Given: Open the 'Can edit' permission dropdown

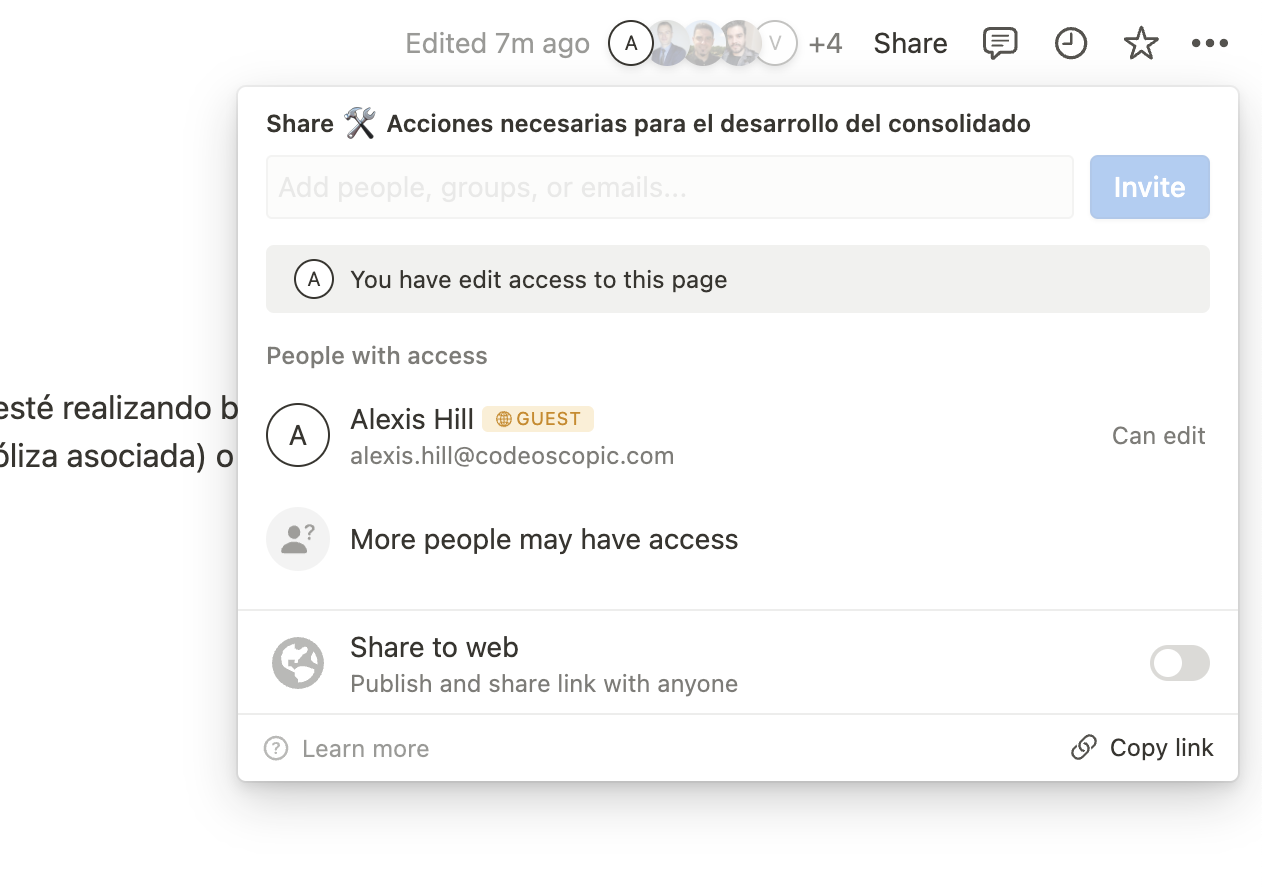Looking at the screenshot, I should click(x=1158, y=436).
